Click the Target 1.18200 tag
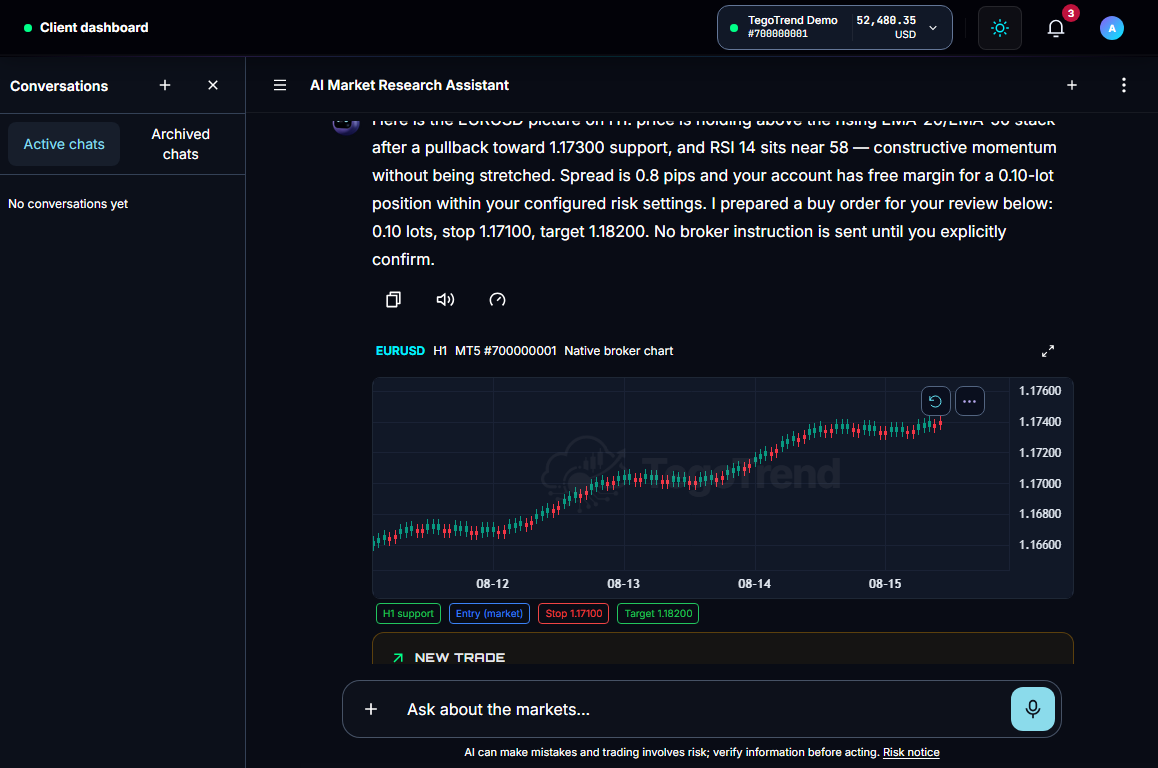 (658, 614)
